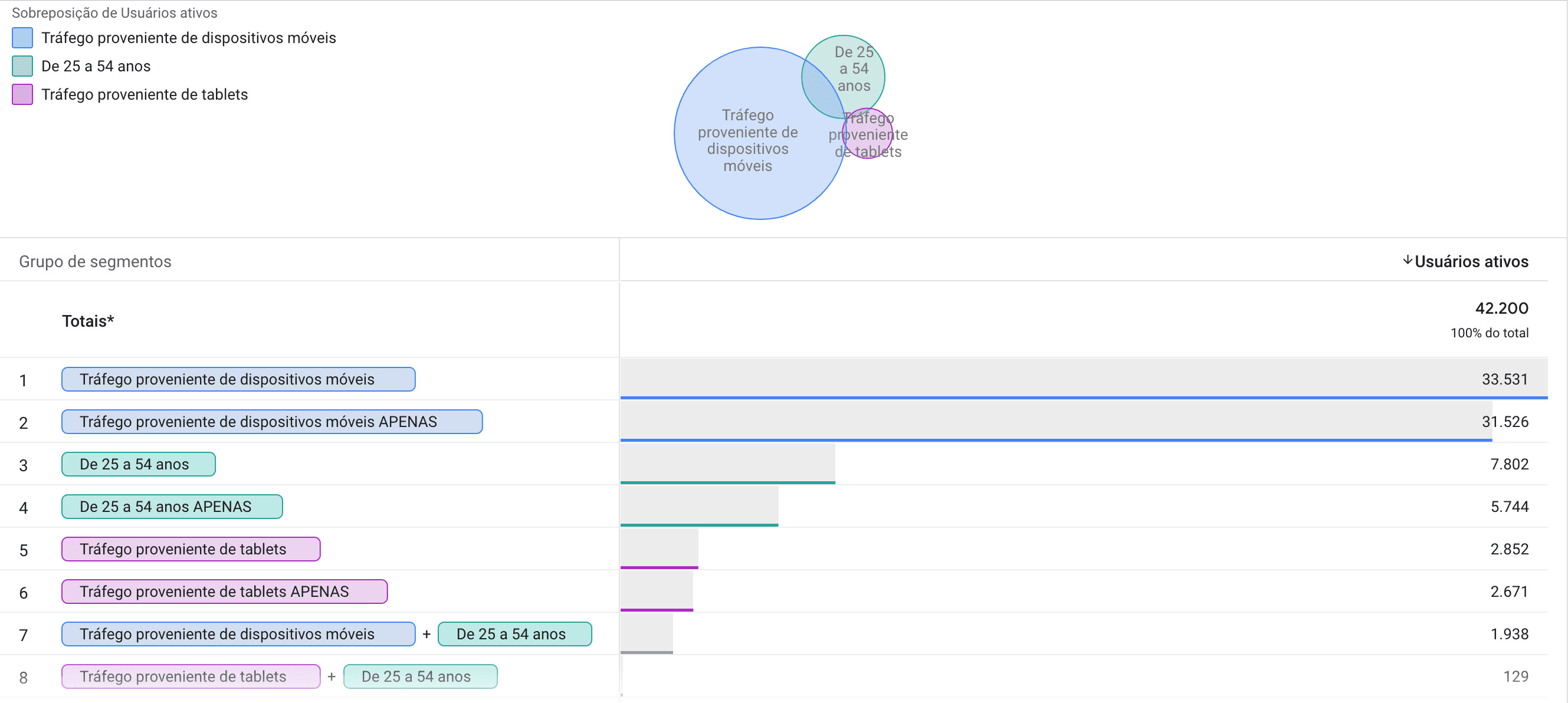
Task: Click Tráfego proveniente de tablets APENAS chip
Action: 224,592
